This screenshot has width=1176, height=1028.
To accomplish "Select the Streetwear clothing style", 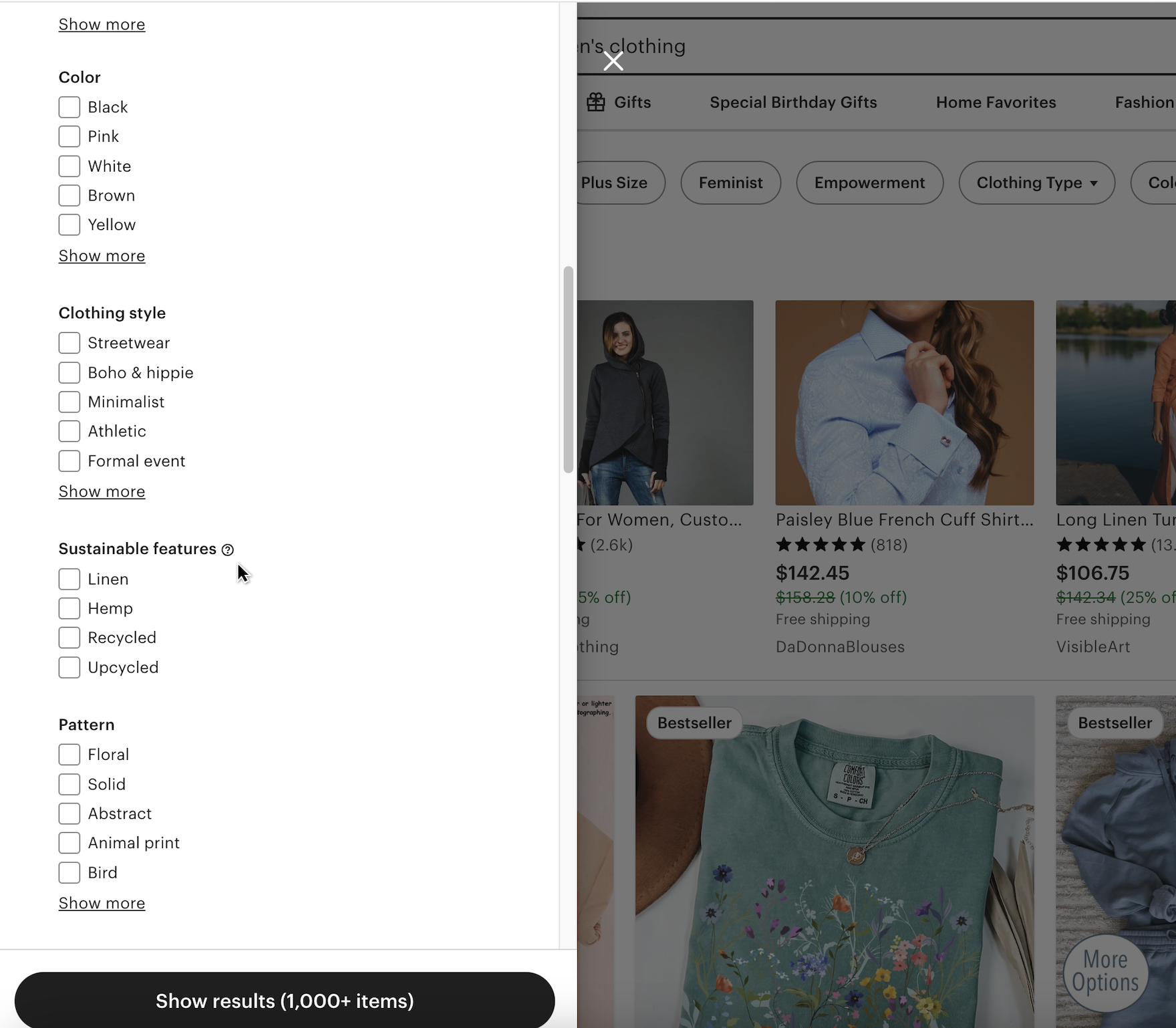I will (69, 343).
